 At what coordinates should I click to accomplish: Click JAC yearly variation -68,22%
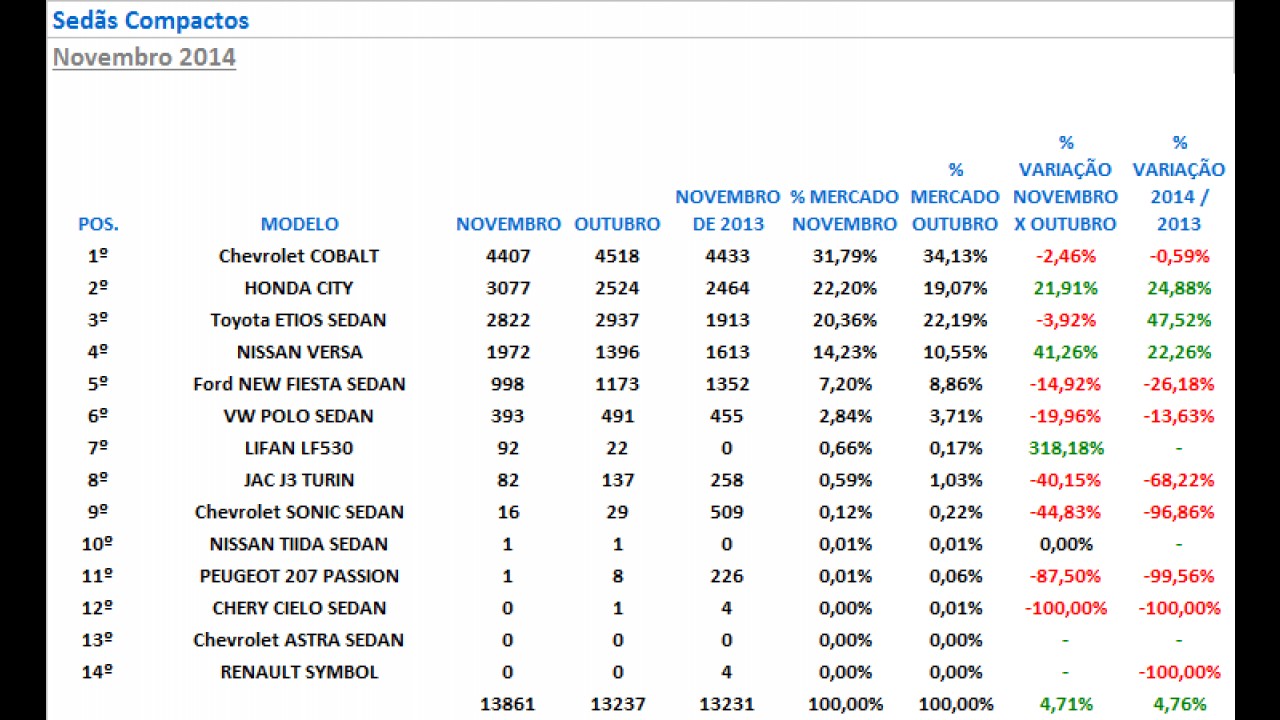click(x=1179, y=480)
